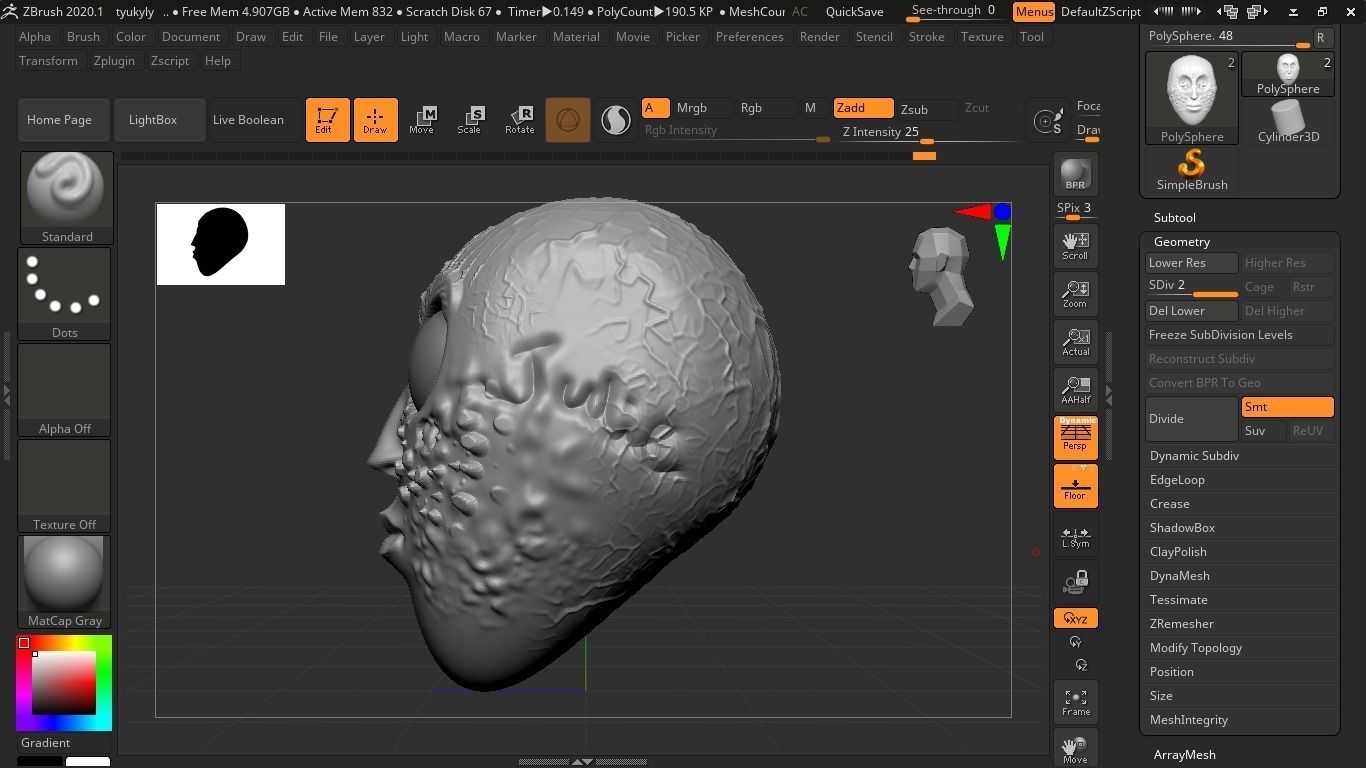1366x768 pixels.
Task: Click QuickSave at the top
Action: (x=854, y=11)
